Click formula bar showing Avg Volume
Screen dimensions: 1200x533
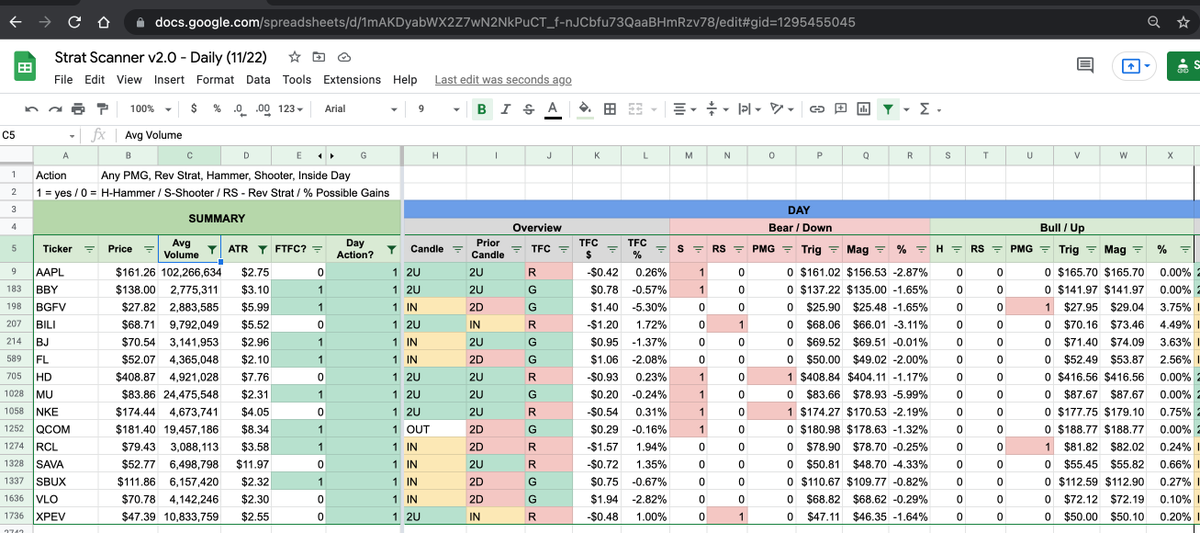(x=660, y=134)
